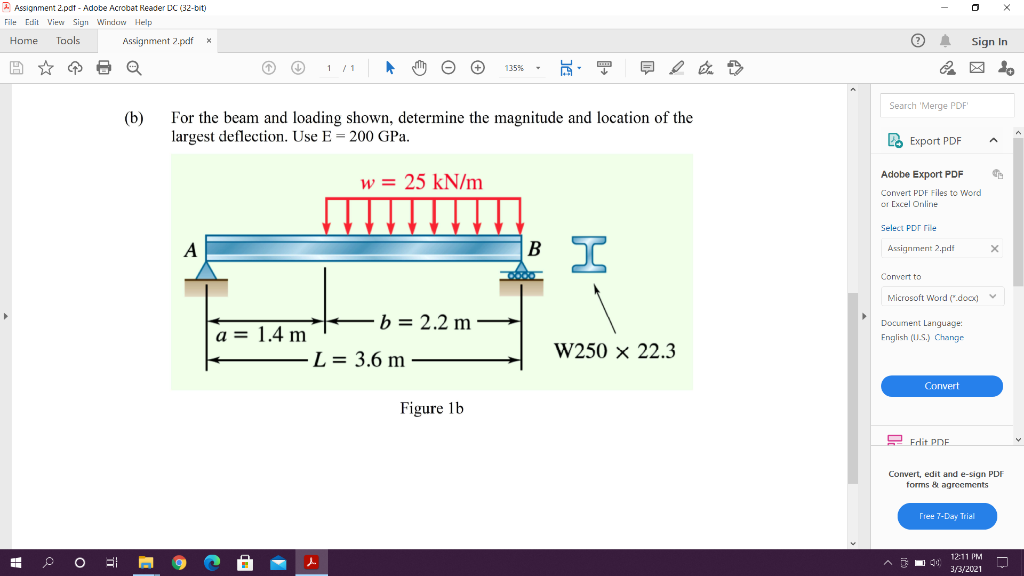Click the Convert button
The height and width of the screenshot is (576, 1024).
point(941,386)
